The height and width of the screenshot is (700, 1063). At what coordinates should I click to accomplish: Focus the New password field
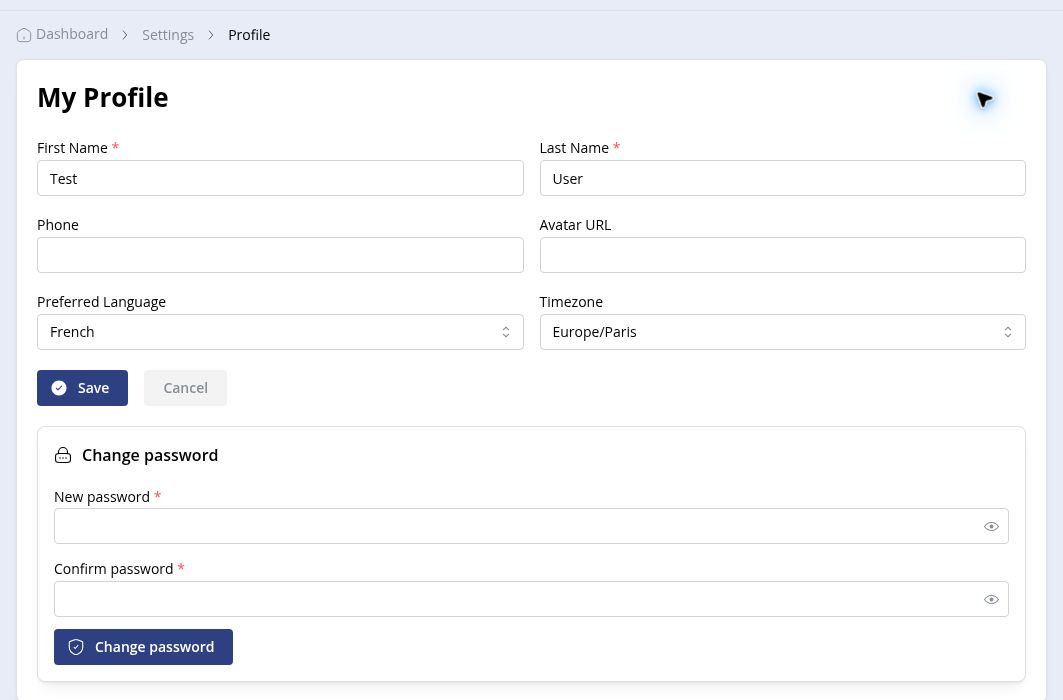coord(531,526)
